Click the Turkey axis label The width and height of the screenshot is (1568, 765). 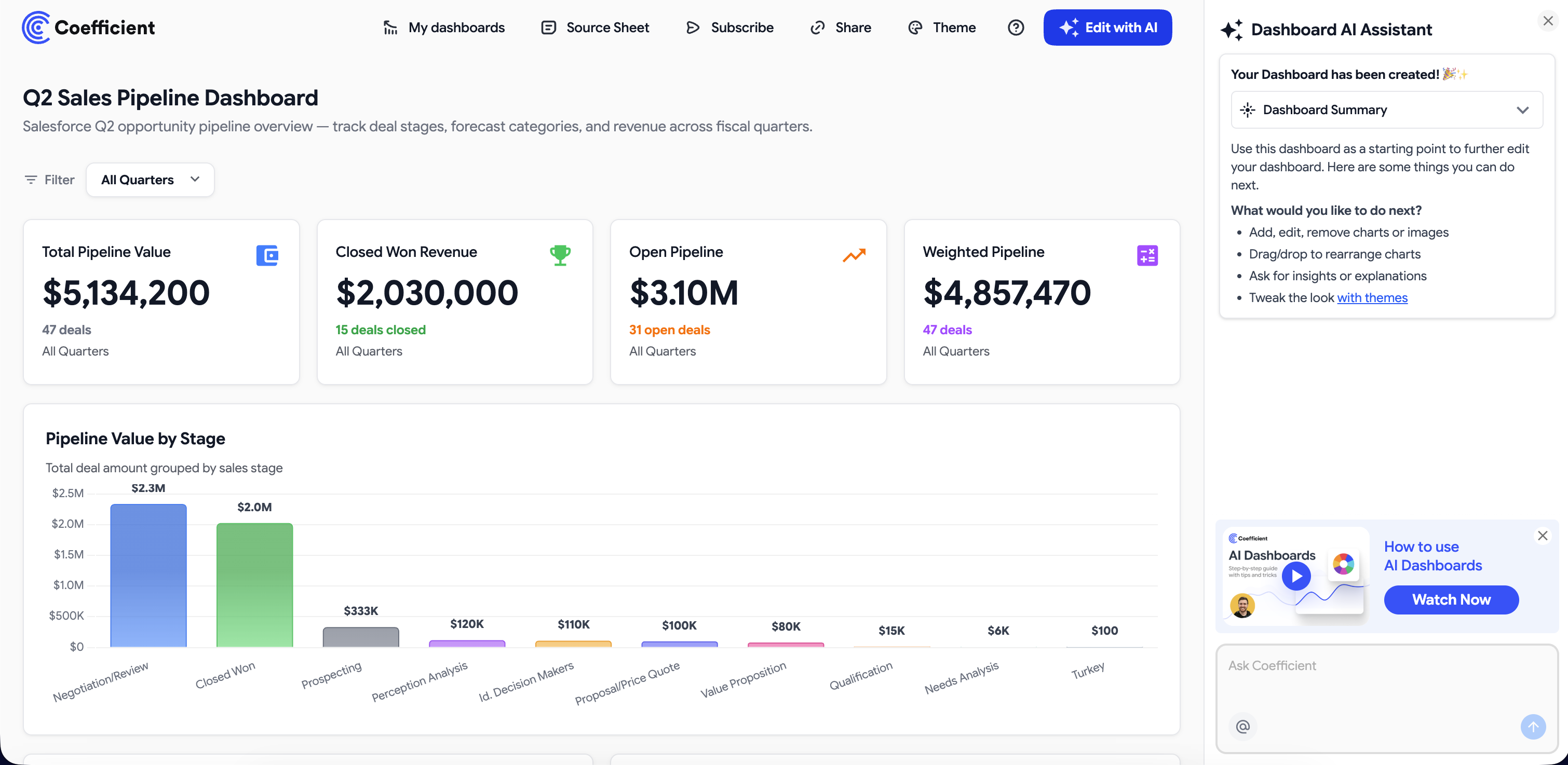click(1088, 671)
